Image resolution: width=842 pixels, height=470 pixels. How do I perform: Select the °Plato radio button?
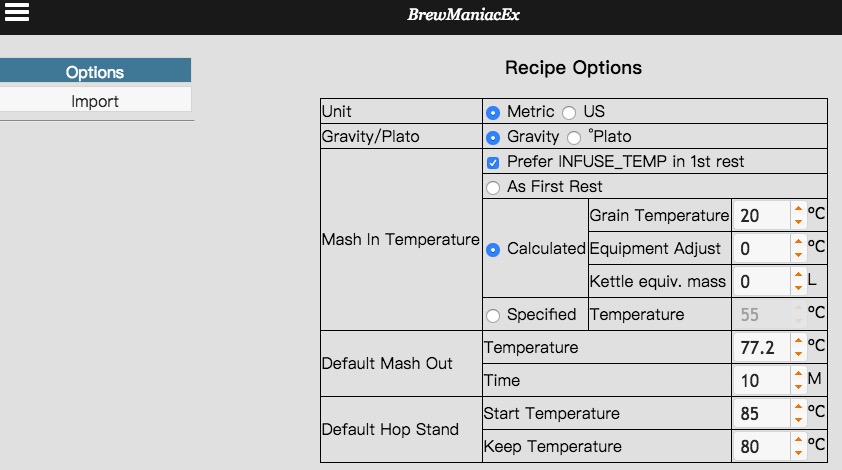tap(574, 138)
